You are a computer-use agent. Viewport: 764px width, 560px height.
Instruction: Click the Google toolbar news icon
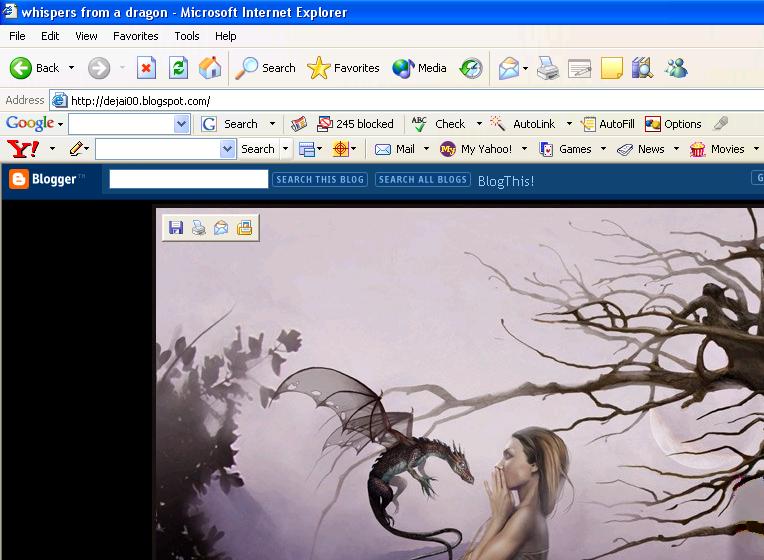coord(299,124)
